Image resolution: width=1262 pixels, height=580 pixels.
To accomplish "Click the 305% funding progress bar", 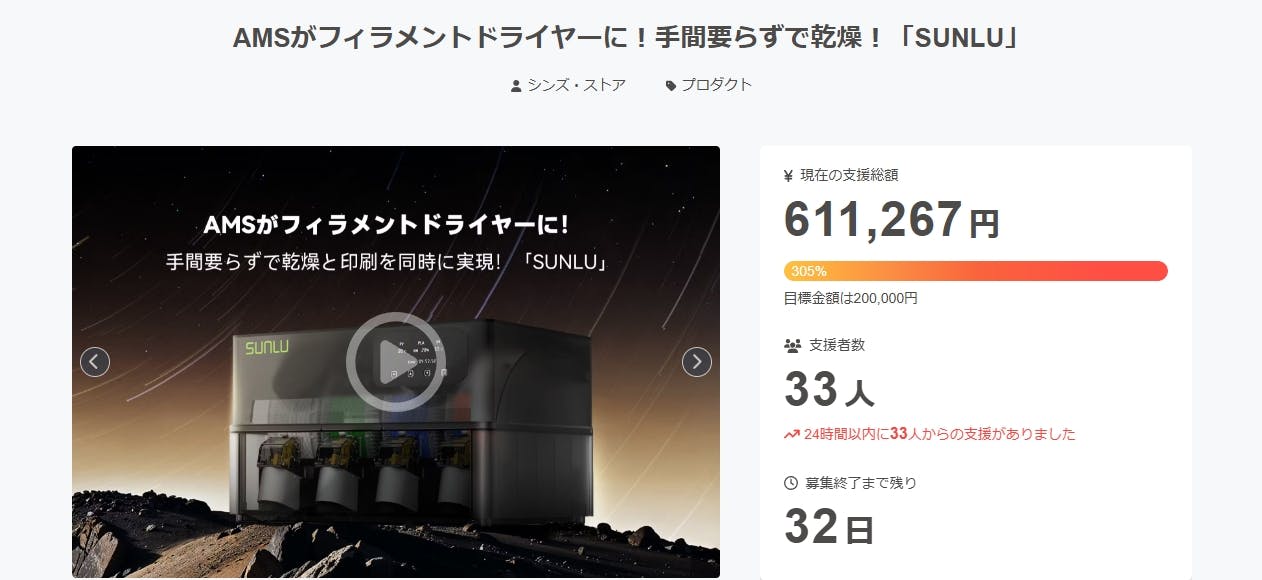I will [976, 271].
